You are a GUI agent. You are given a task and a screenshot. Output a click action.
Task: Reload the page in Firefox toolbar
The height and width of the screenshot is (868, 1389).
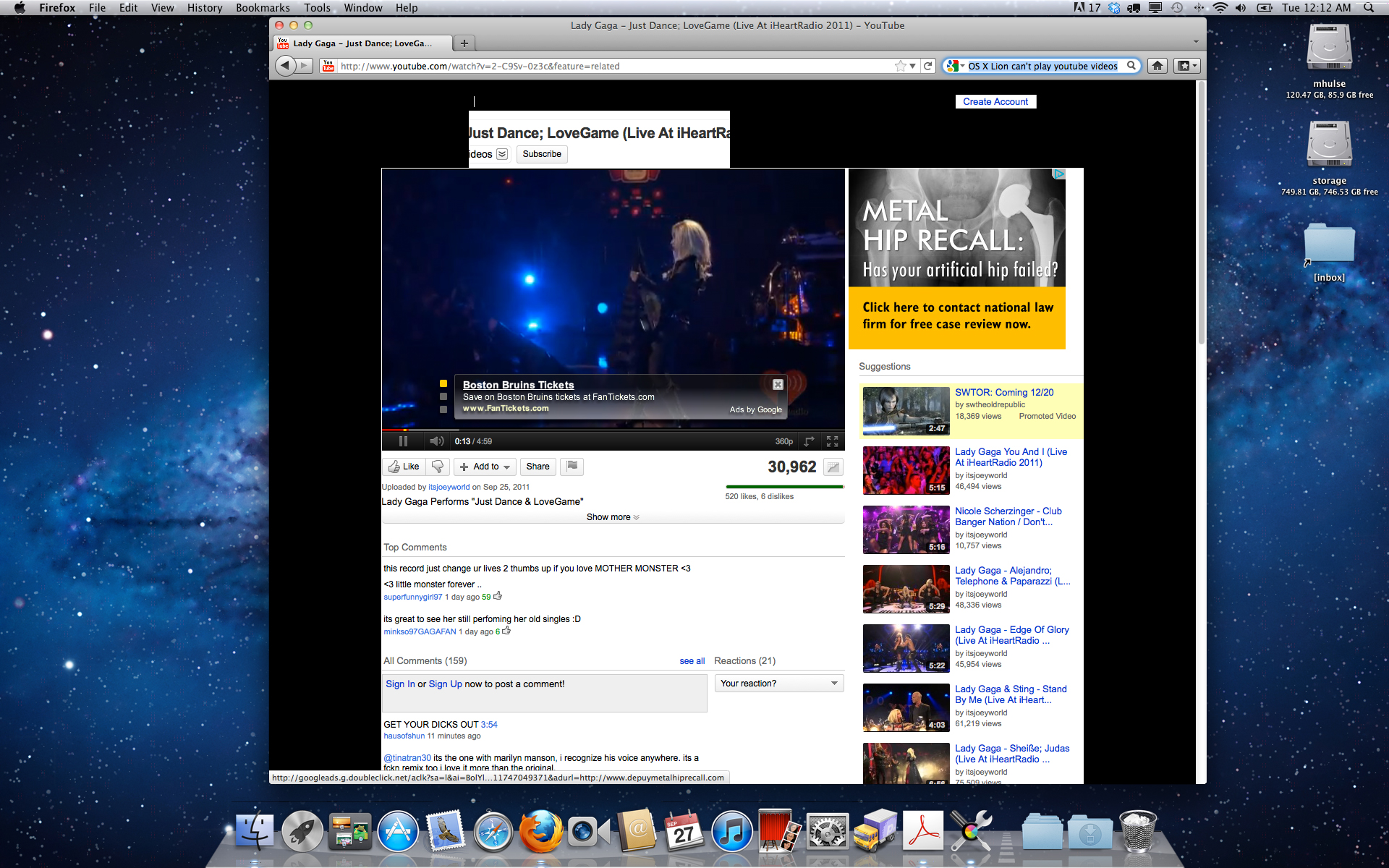pyautogui.click(x=928, y=66)
